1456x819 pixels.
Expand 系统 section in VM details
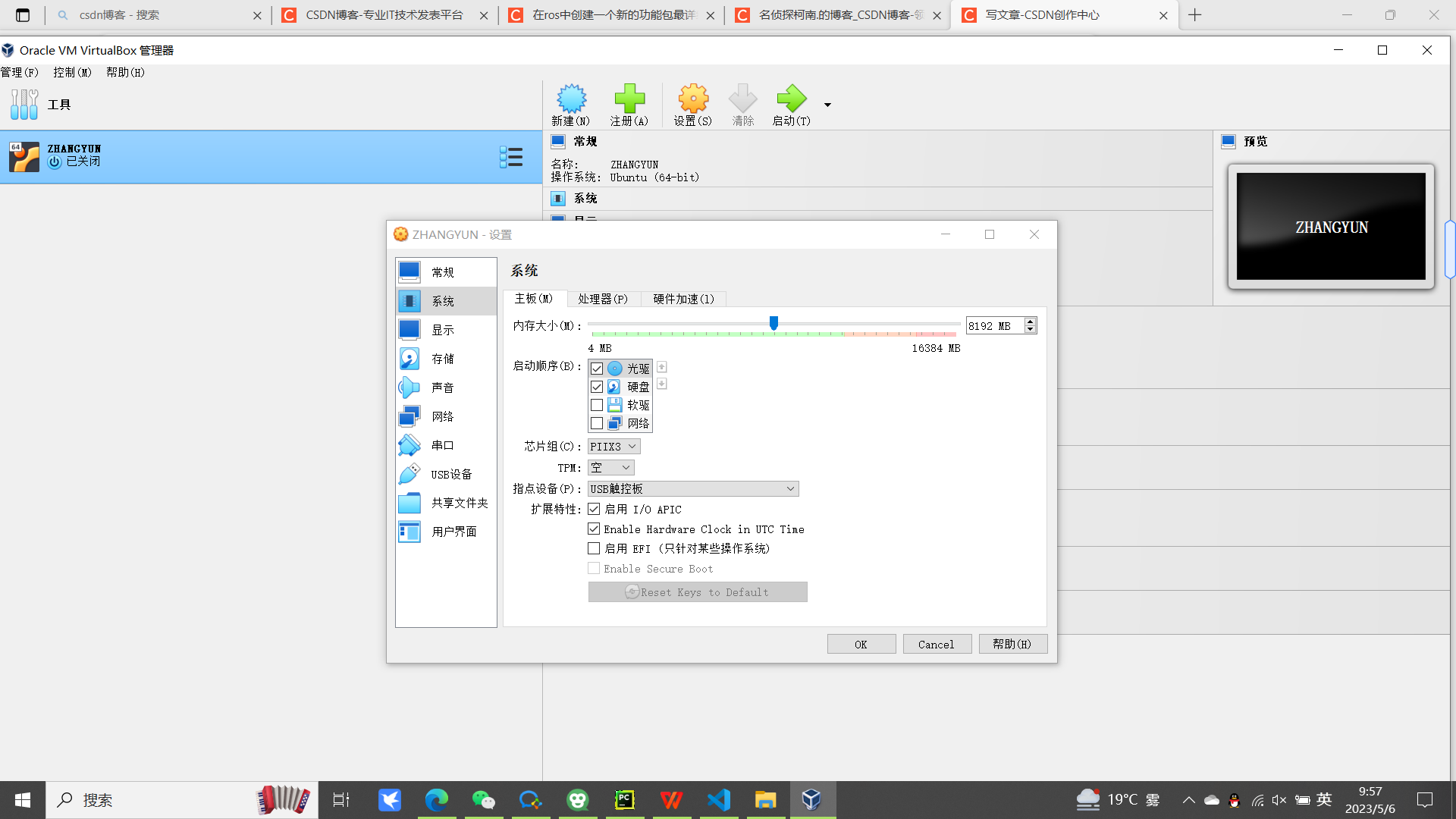[x=585, y=199]
